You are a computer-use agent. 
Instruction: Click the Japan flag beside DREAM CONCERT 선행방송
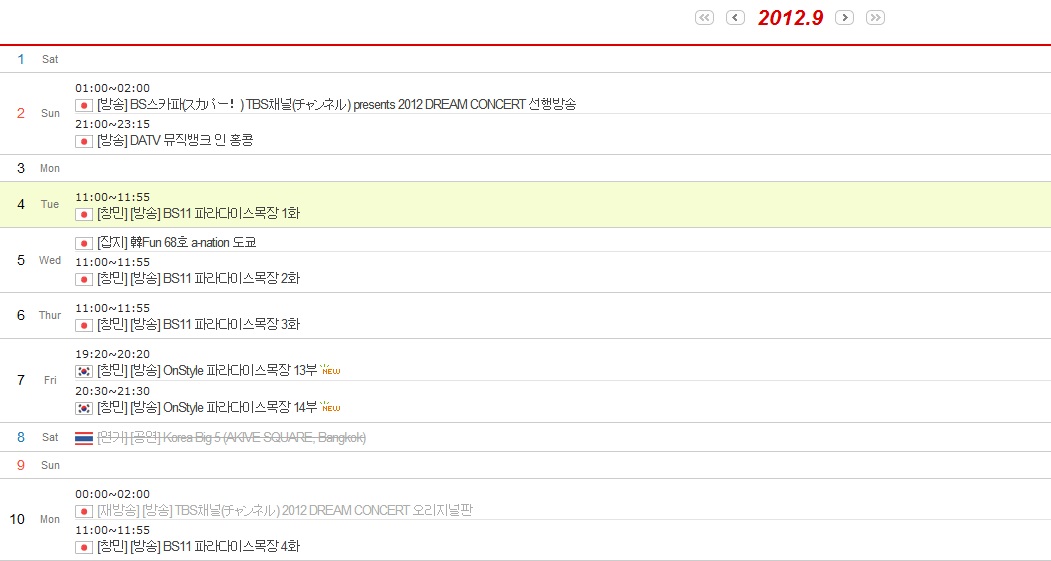point(84,105)
